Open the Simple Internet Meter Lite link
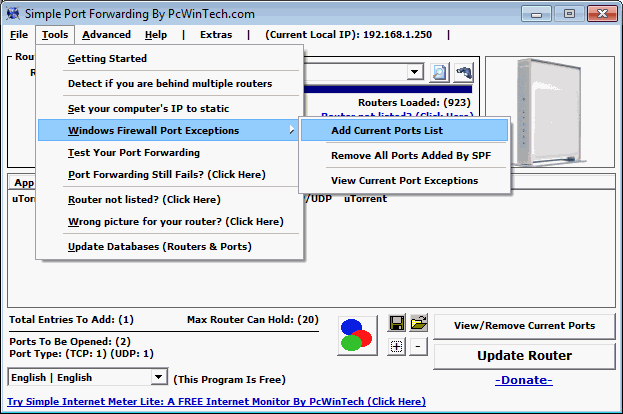Screen dimensions: 623x414 (216, 401)
